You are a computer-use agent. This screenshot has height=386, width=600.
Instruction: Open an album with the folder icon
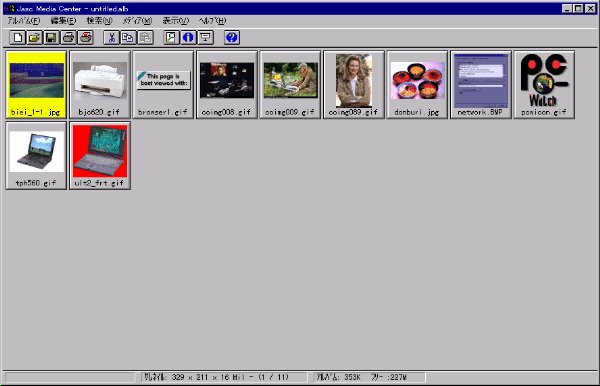tap(34, 37)
